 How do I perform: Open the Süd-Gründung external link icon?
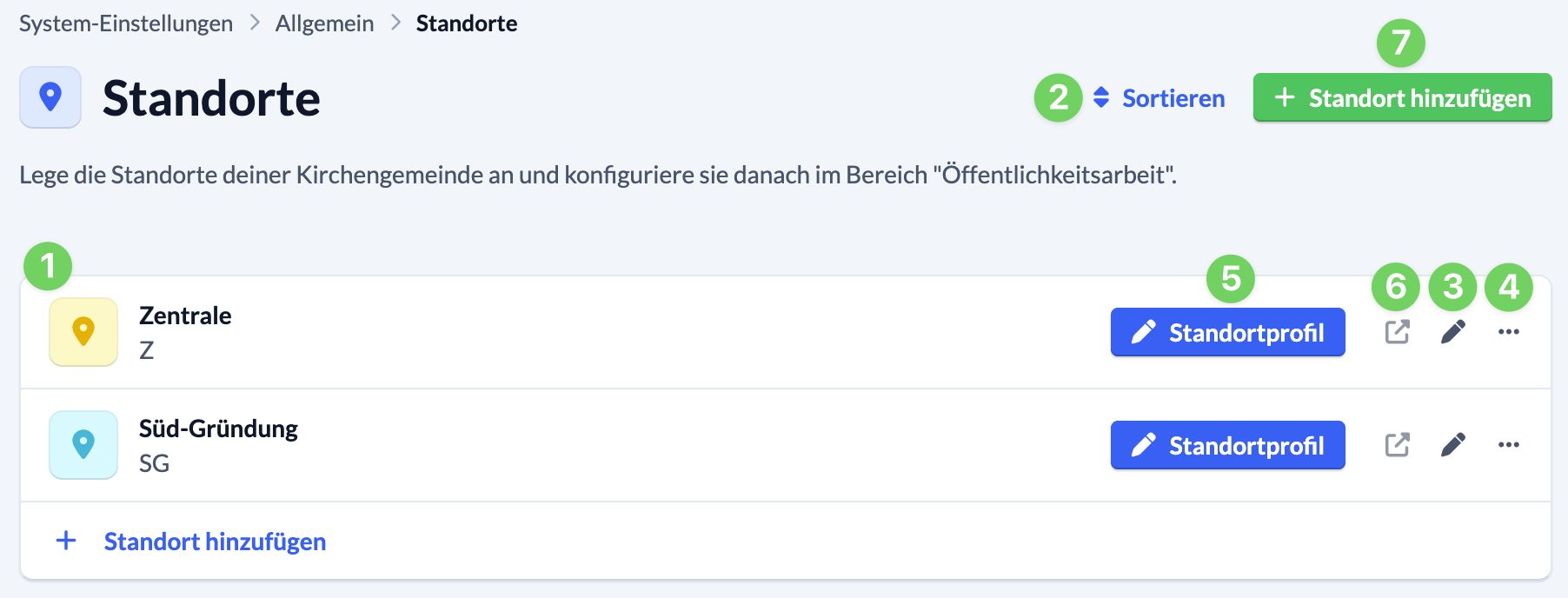point(1398,445)
